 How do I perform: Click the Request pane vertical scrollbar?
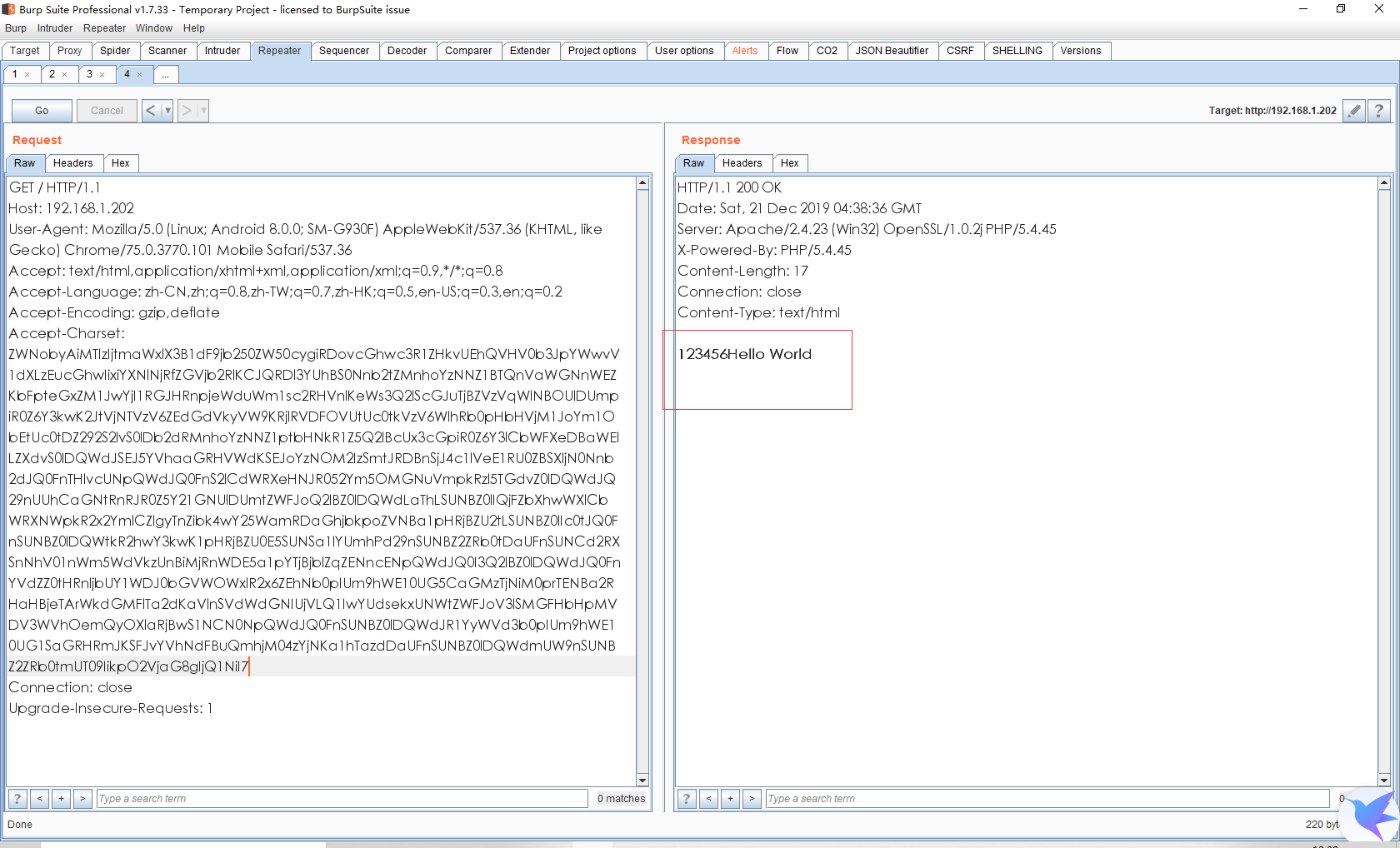click(642, 481)
